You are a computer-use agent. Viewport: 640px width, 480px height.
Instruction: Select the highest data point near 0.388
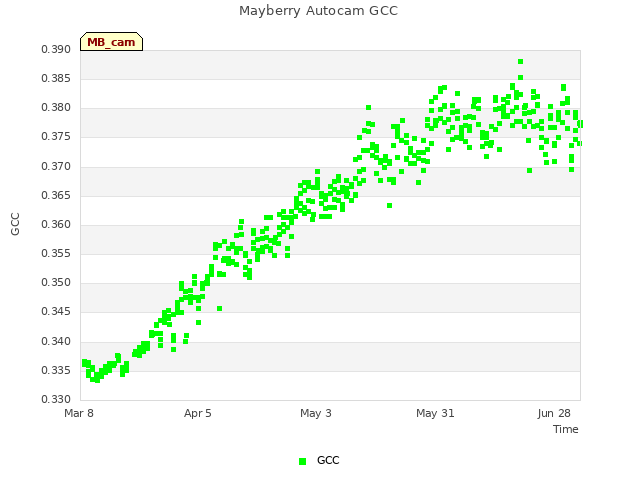click(520, 62)
